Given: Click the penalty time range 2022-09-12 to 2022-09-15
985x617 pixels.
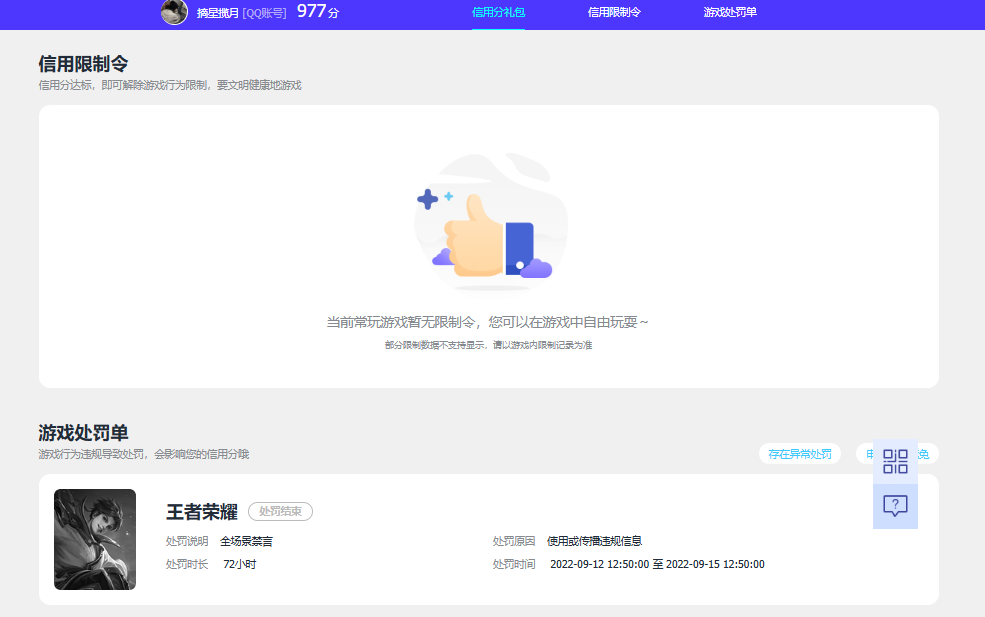Looking at the screenshot, I should pos(657,564).
